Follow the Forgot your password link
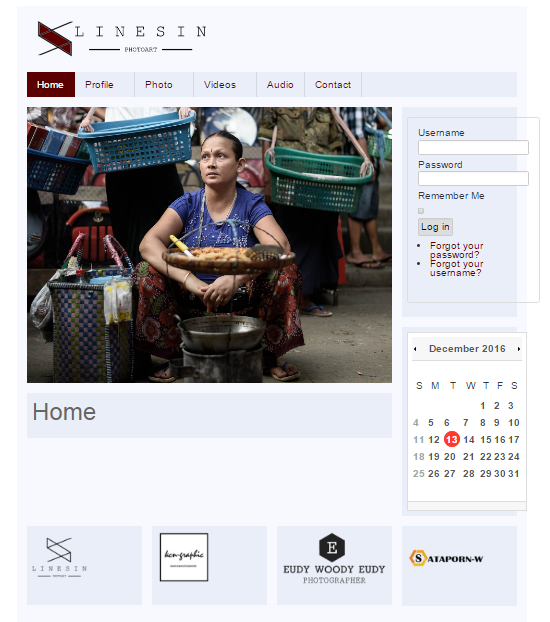This screenshot has width=550, height=622. coord(457,250)
